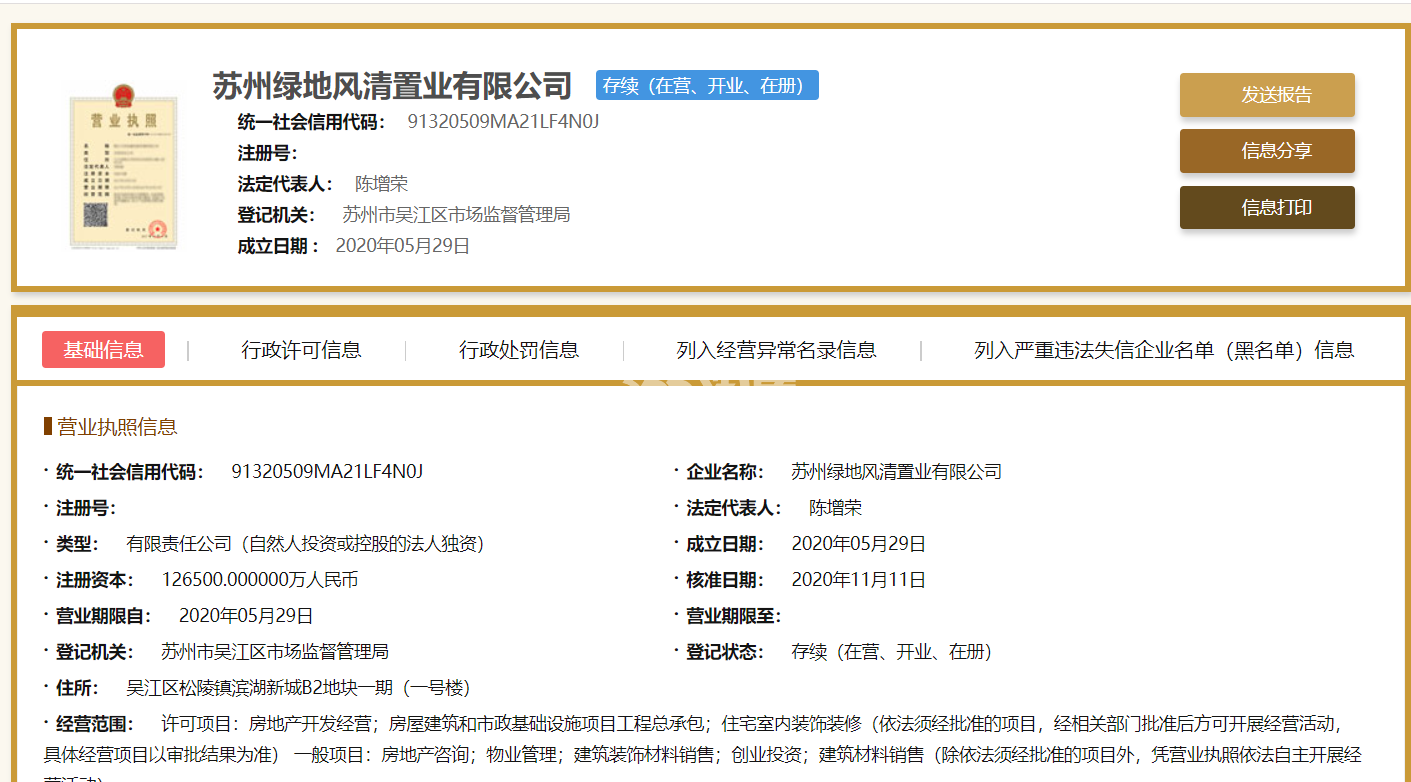Viewport: 1411px width, 782px height.
Task: Open the 列入严重违法失信企业名单（黑名单）信息 tab
Action: (1164, 350)
